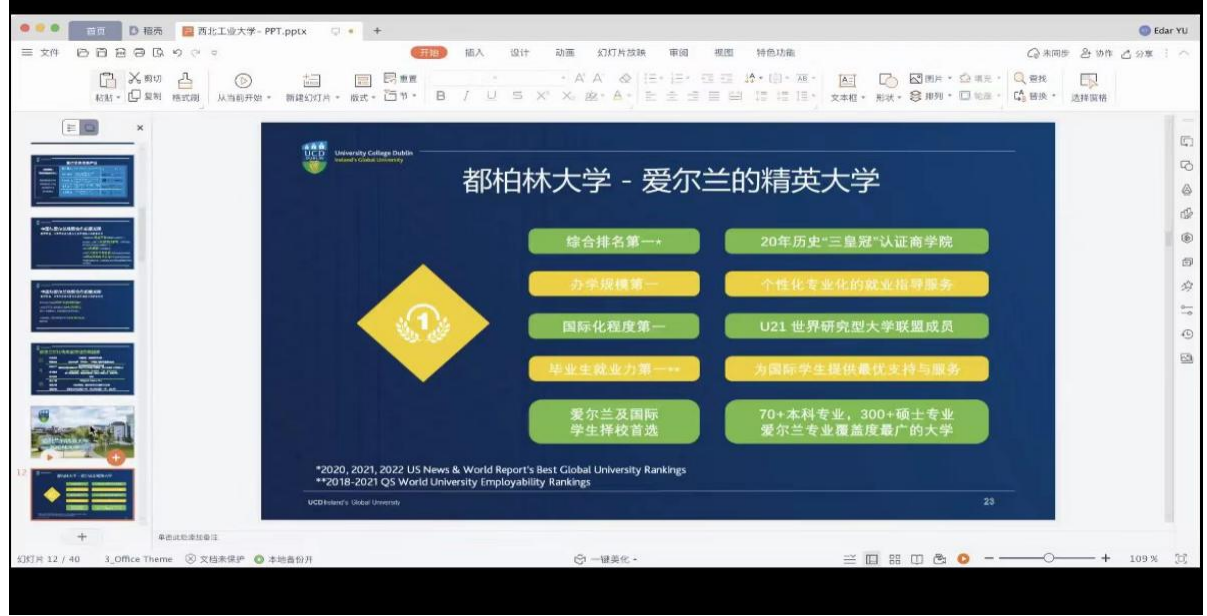The width and height of the screenshot is (1207, 616).
Task: Click the One-click Beautify (一键美化) button
Action: [606, 559]
